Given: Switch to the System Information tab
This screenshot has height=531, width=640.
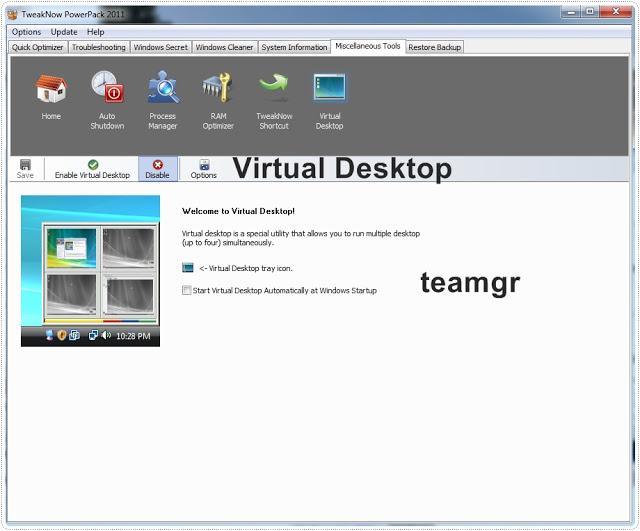Looking at the screenshot, I should pos(294,47).
